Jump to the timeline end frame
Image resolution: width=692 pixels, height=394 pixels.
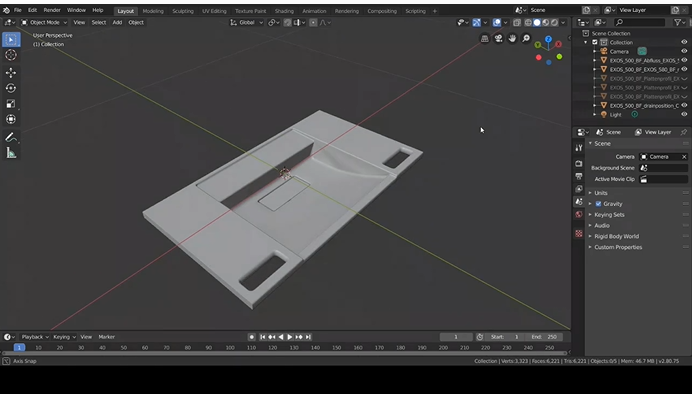point(308,337)
